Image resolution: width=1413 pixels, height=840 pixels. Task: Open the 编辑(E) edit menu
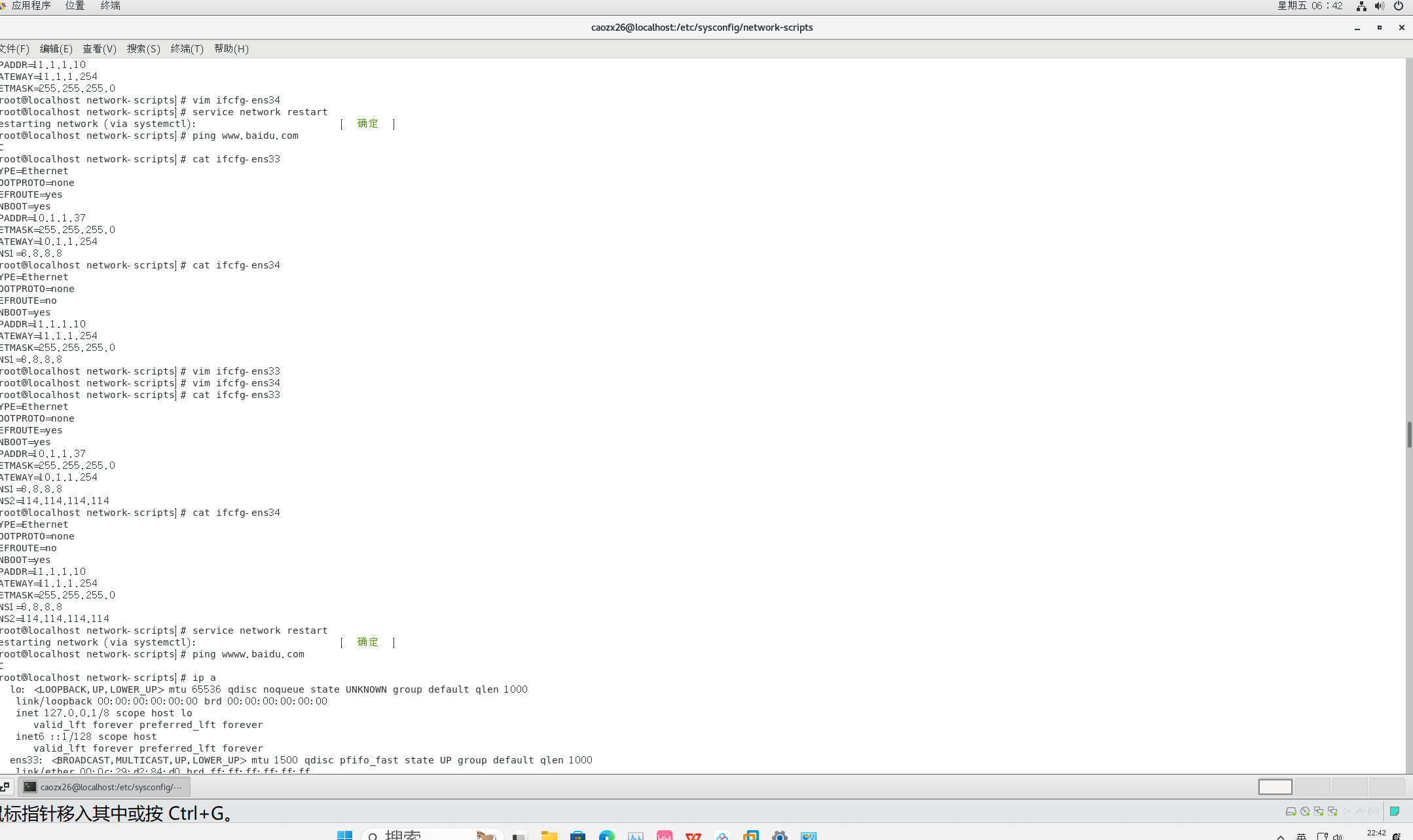(x=56, y=48)
